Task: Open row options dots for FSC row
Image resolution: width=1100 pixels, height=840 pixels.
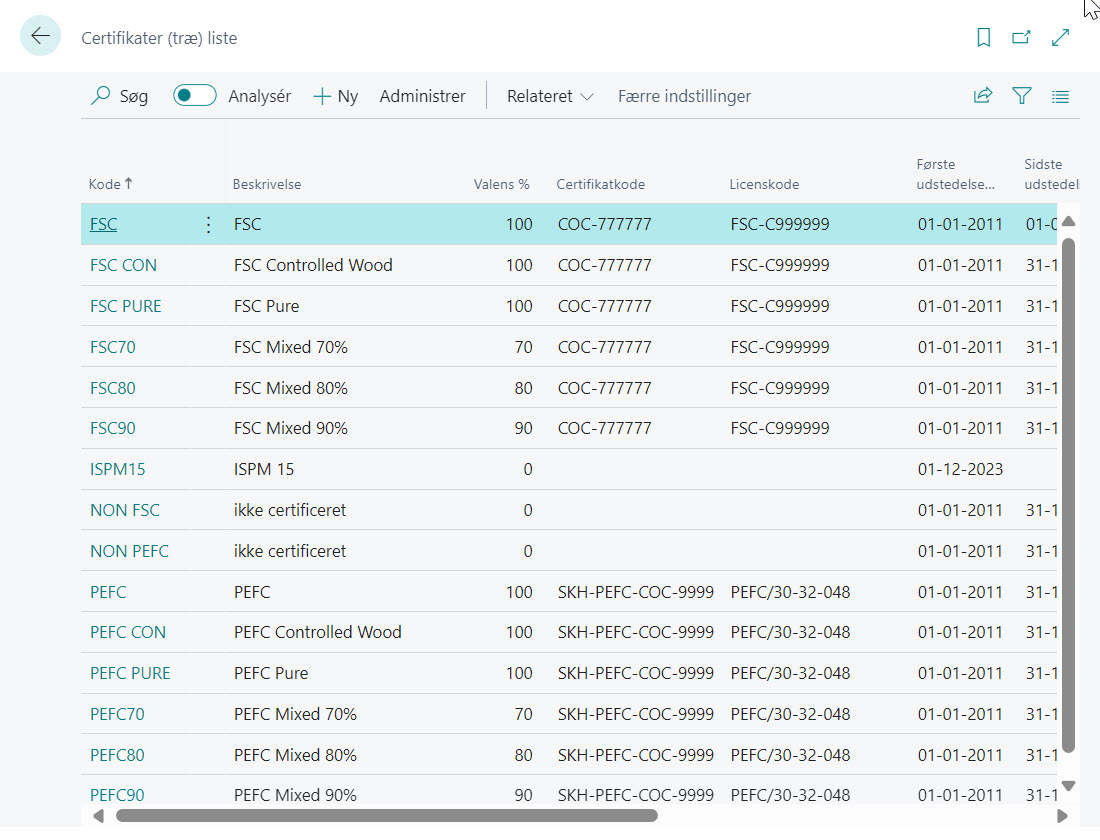Action: (208, 225)
